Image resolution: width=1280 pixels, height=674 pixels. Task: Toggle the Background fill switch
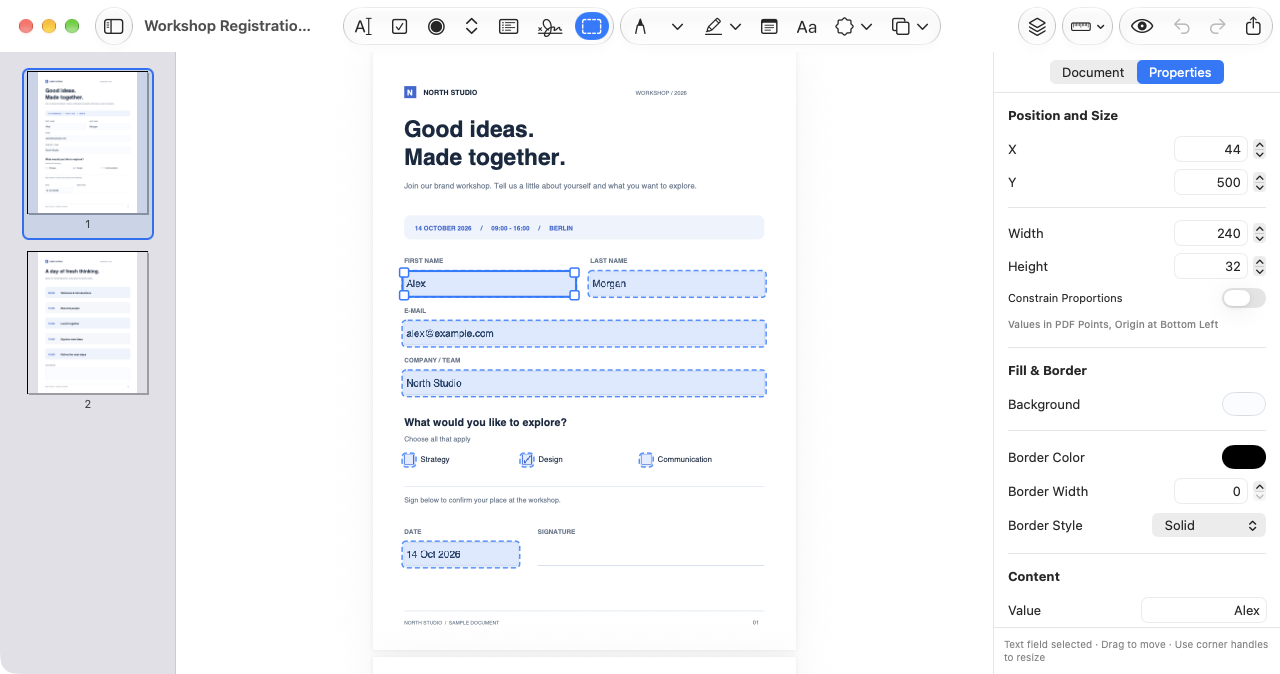(1244, 404)
